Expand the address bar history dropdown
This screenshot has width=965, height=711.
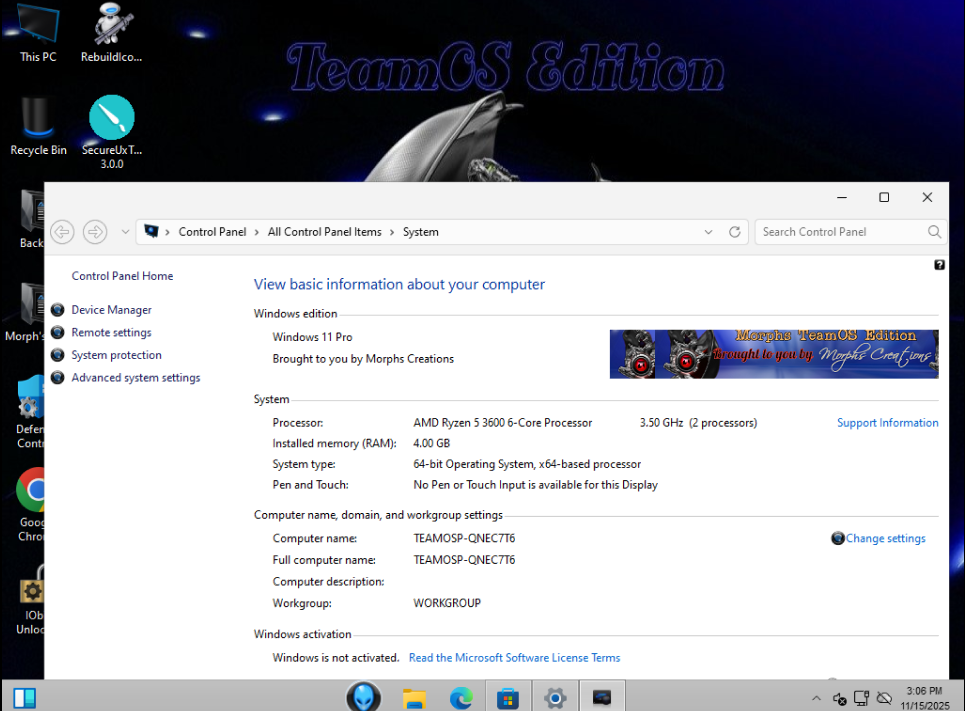[x=709, y=232]
